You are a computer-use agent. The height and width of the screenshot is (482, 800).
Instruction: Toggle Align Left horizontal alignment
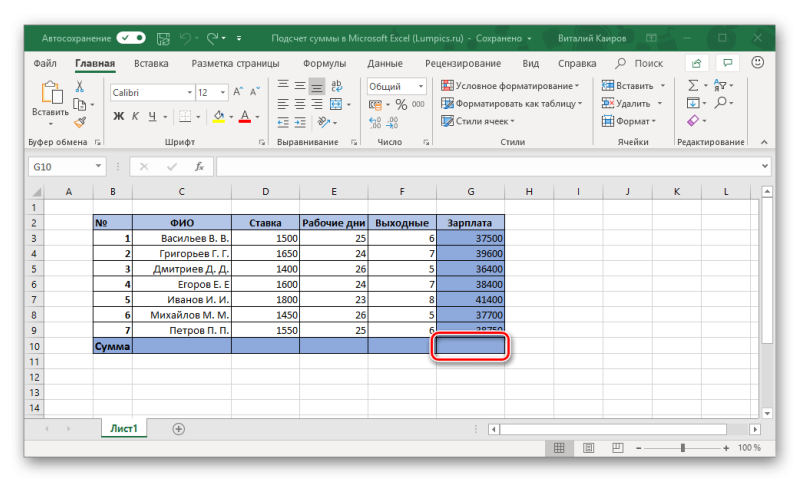click(283, 104)
